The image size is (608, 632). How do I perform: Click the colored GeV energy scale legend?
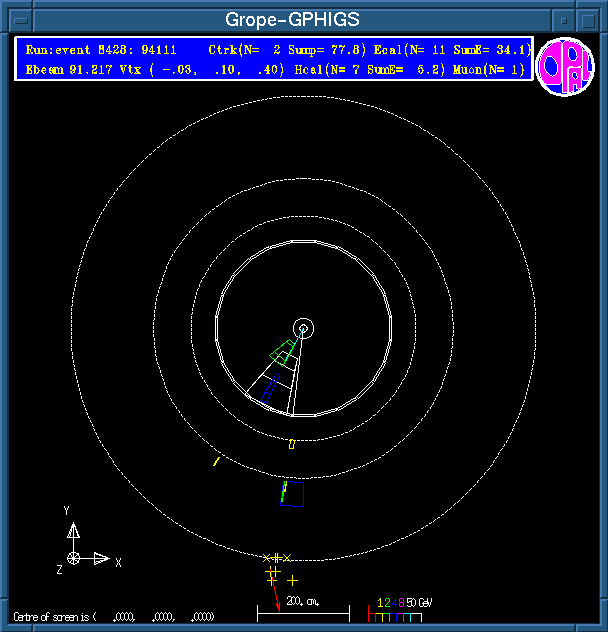click(x=402, y=610)
